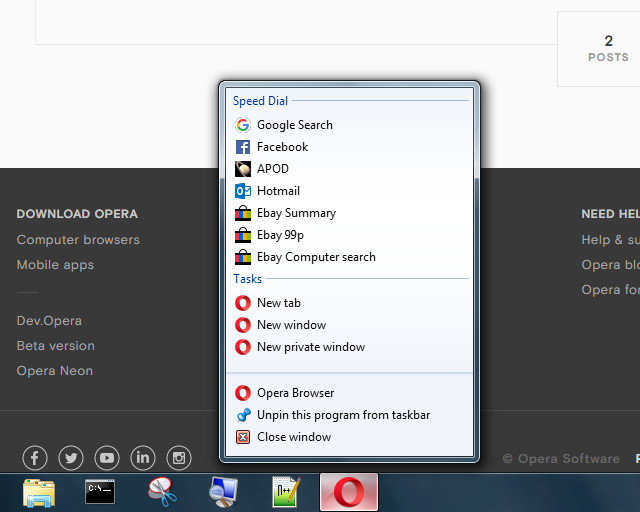
Task: Open Hotmail speed dial entry
Action: (349, 191)
